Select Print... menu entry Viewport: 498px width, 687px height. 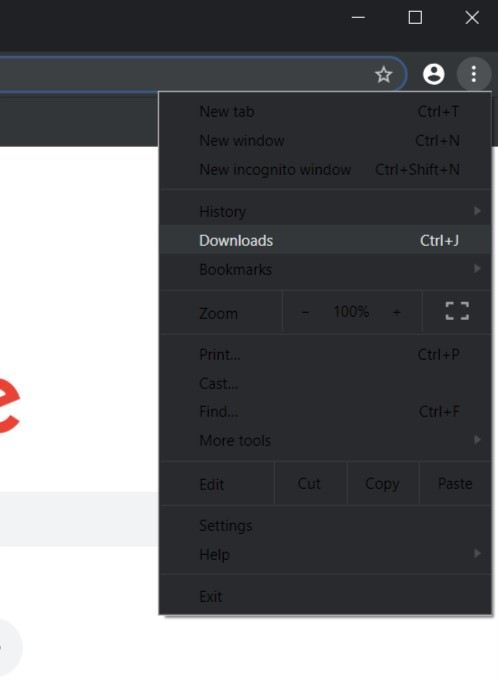(x=325, y=354)
